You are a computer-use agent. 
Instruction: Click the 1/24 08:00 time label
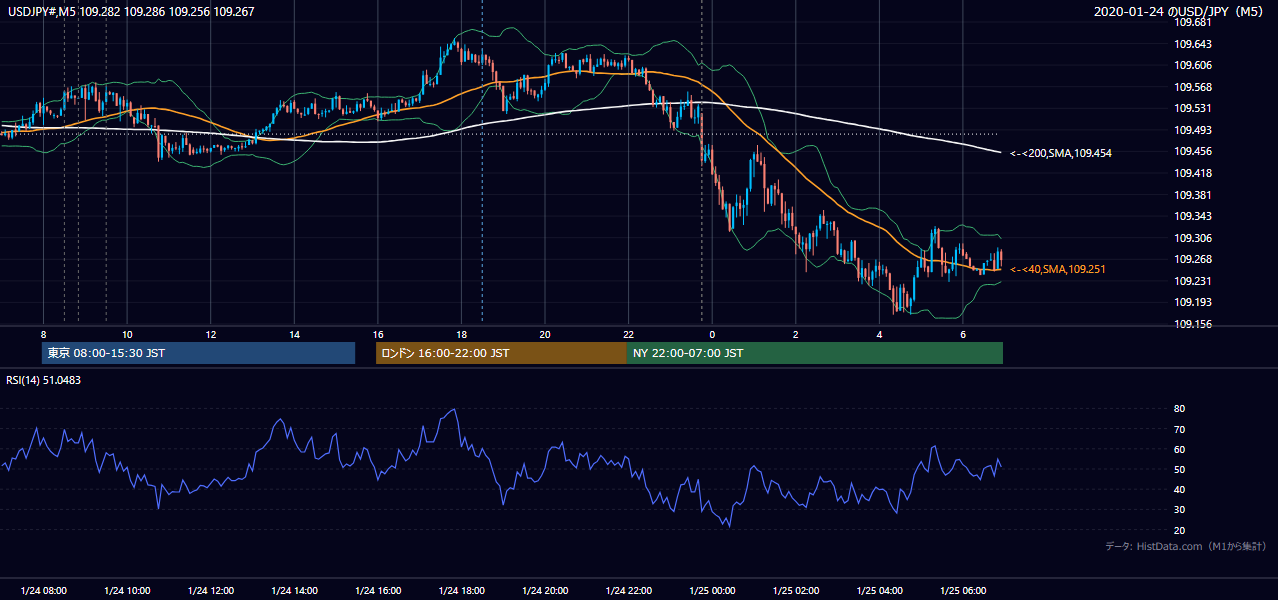click(x=44, y=591)
